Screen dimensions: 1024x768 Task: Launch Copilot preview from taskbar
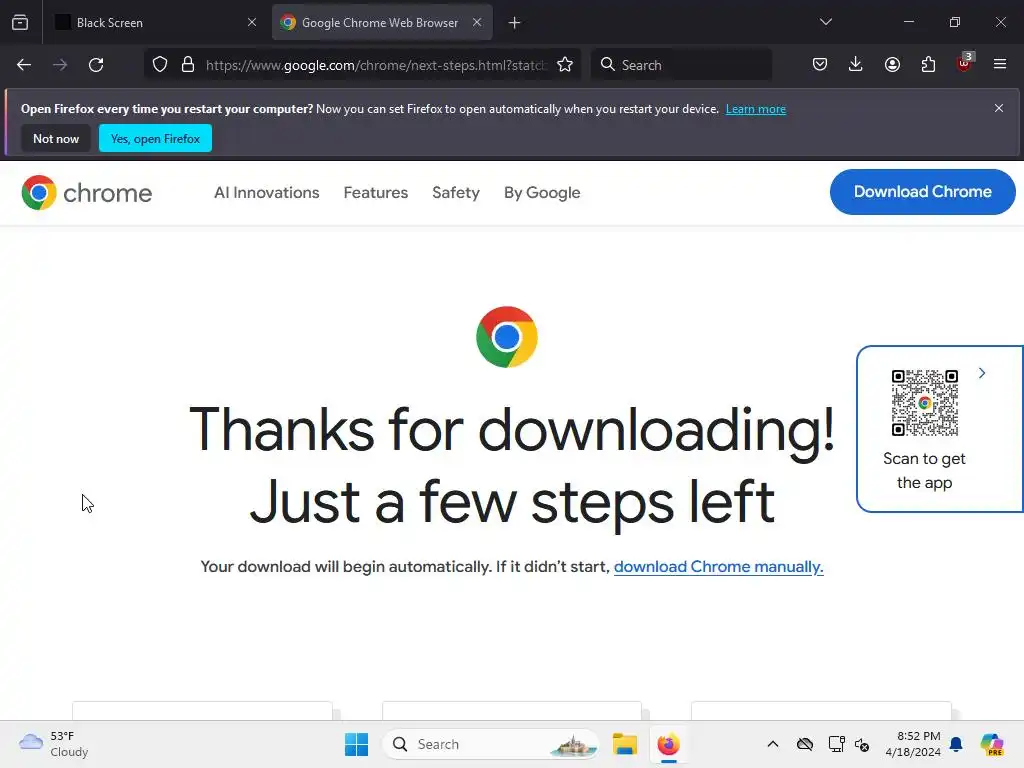[x=992, y=744]
